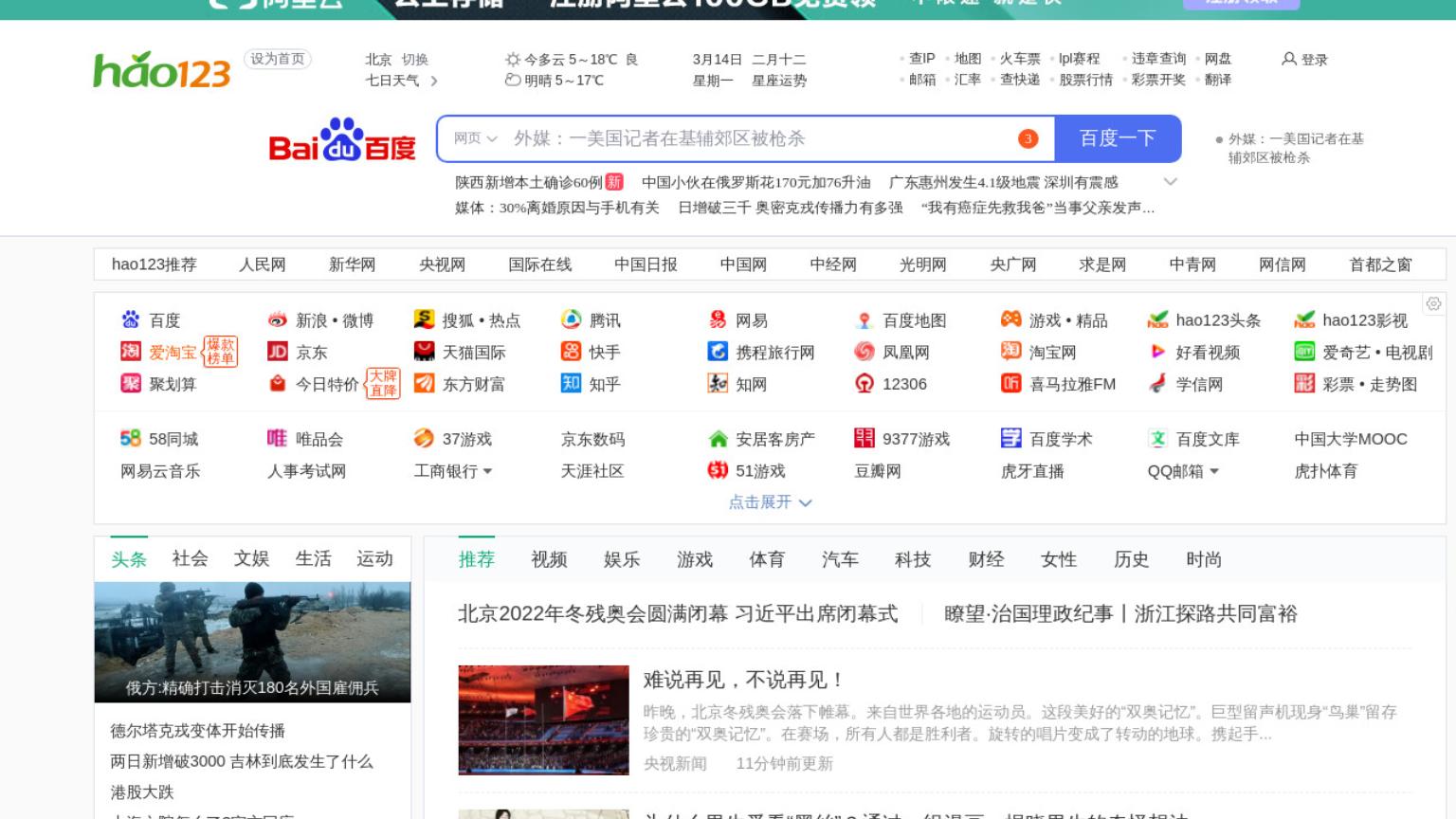Open the 科技 feed tab
The image size is (1456, 819).
coord(913,559)
